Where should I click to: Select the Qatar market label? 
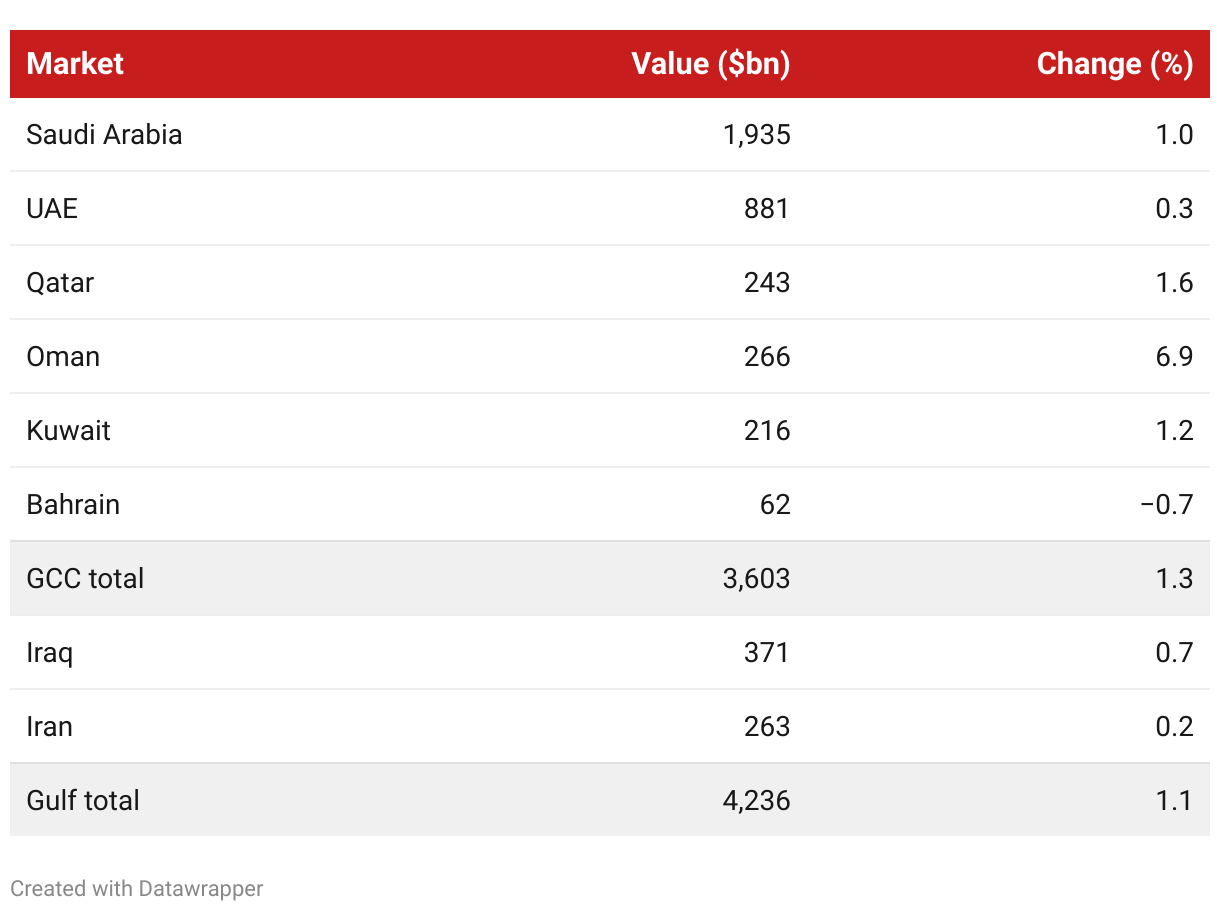[x=60, y=282]
